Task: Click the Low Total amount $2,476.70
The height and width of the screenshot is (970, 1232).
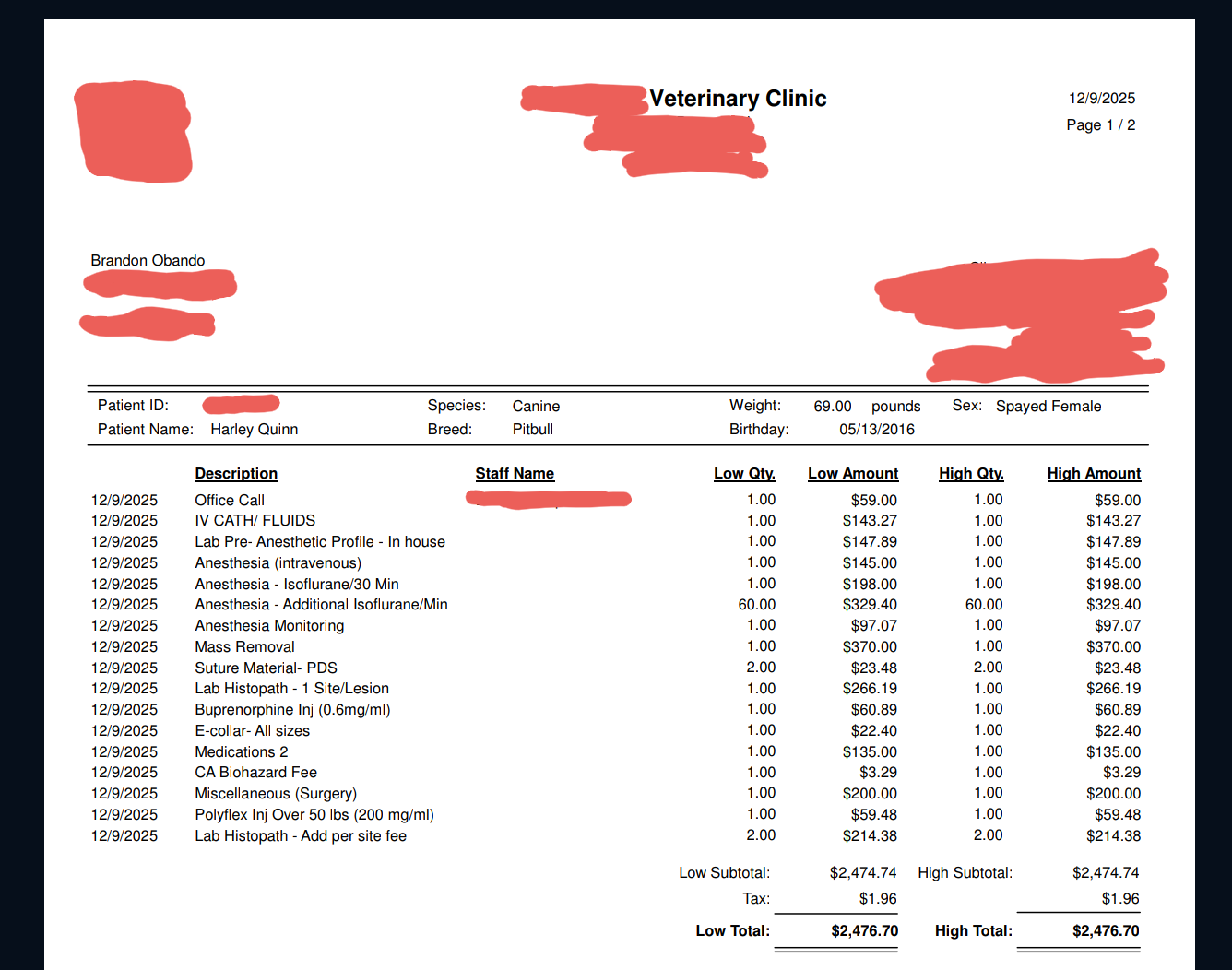Action: click(x=864, y=931)
